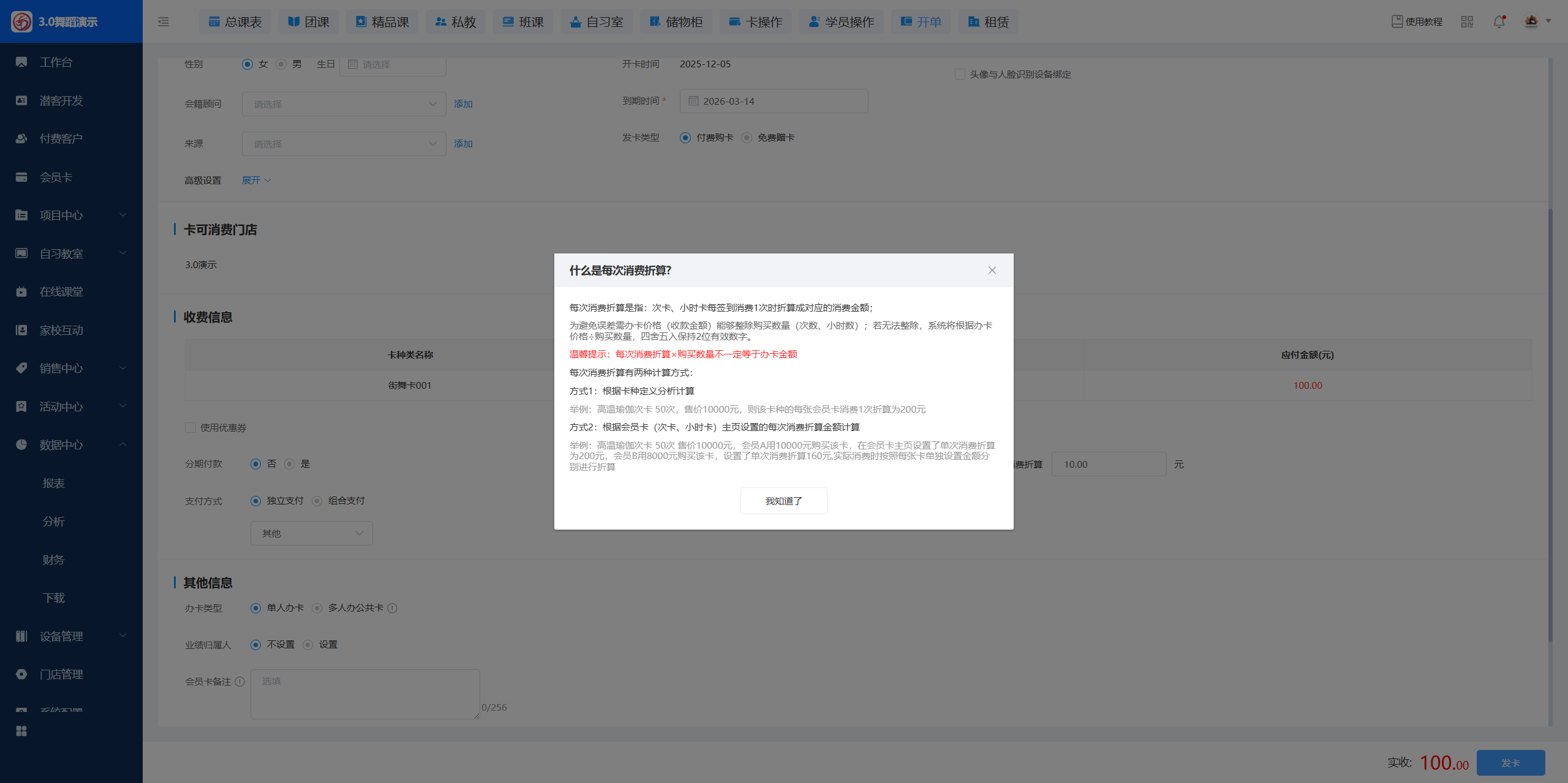Select the 免费赠卡 radio button

coord(747,138)
